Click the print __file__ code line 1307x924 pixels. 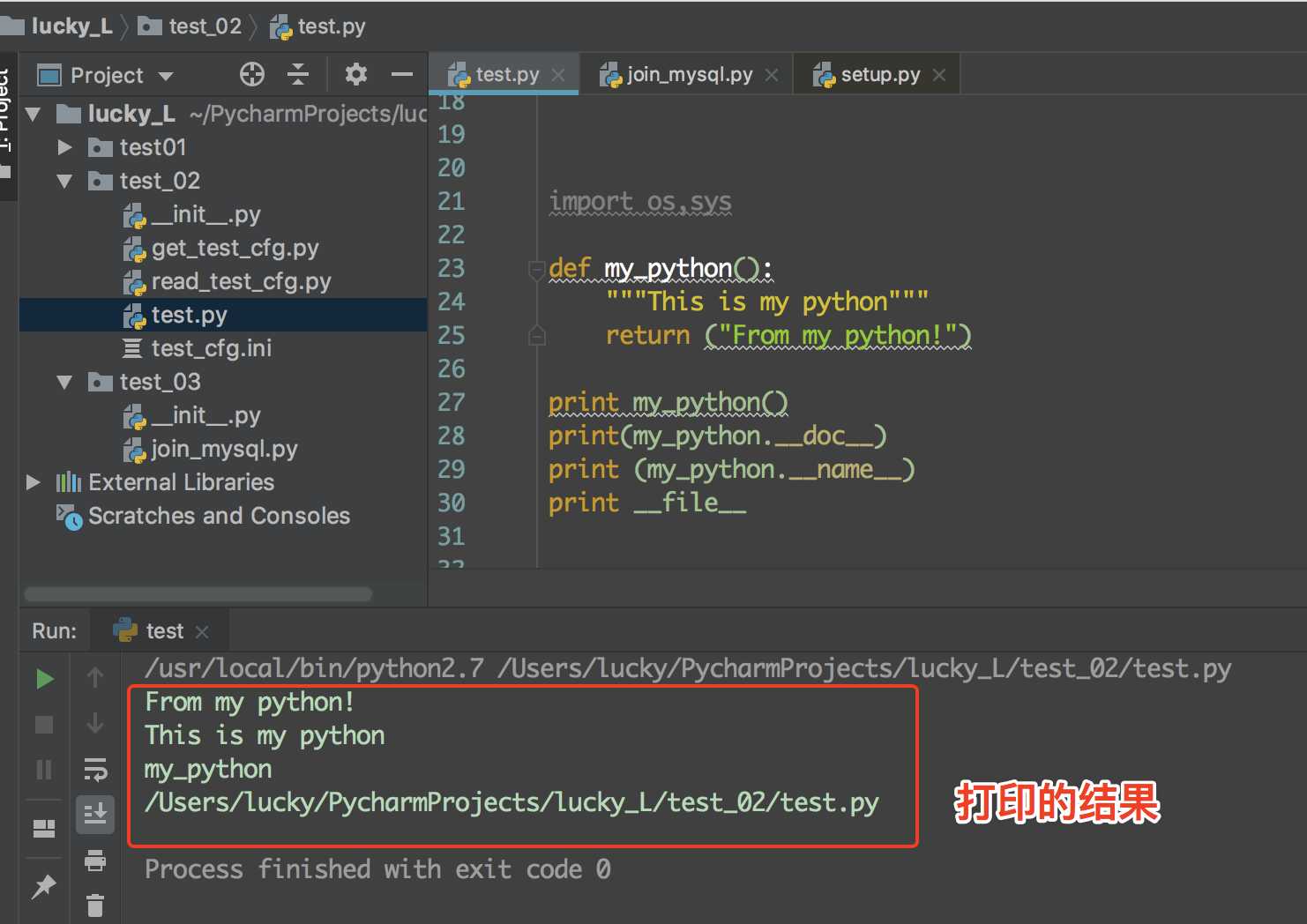tap(647, 503)
